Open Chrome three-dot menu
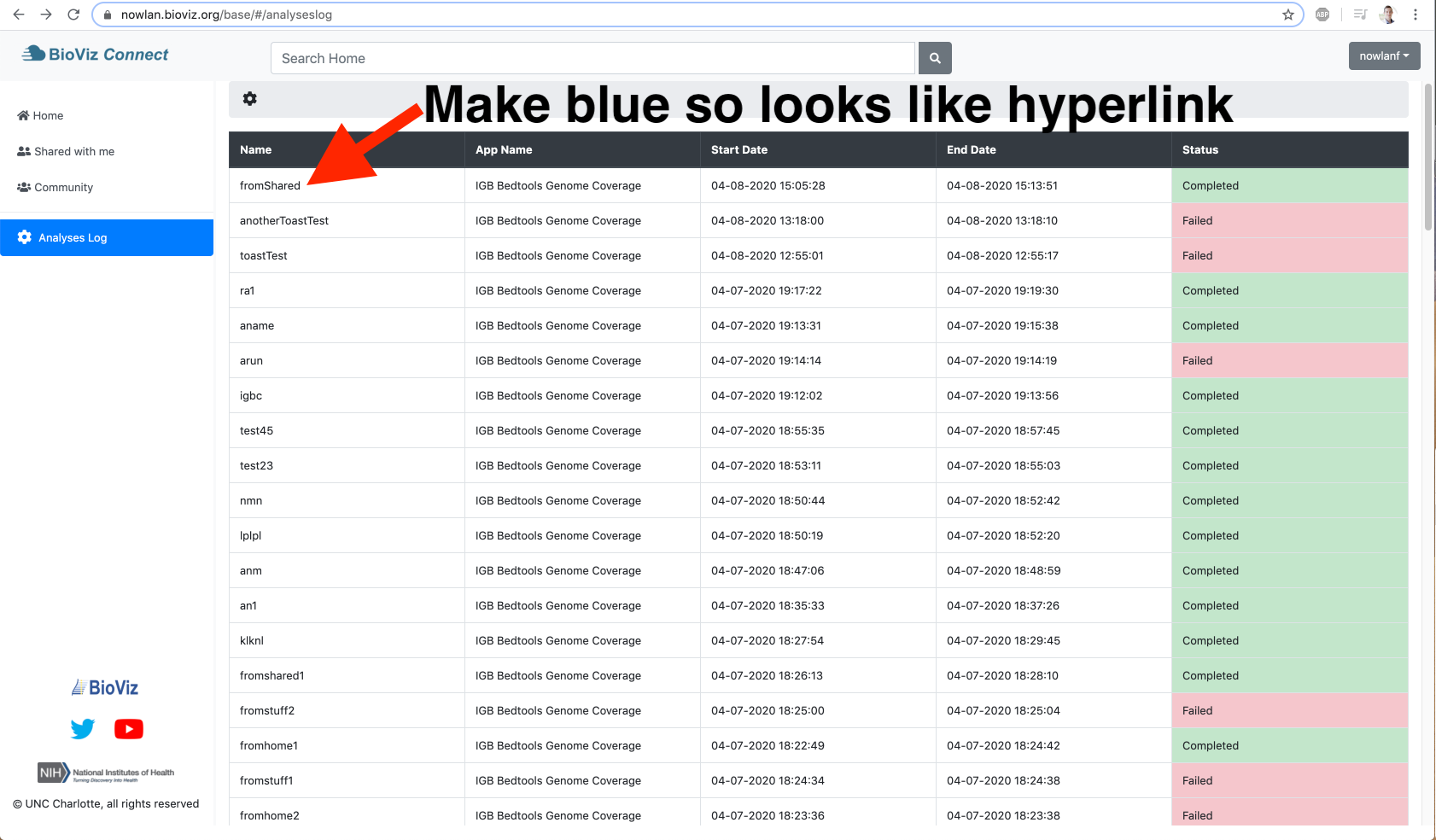This screenshot has width=1436, height=840. tap(1416, 15)
